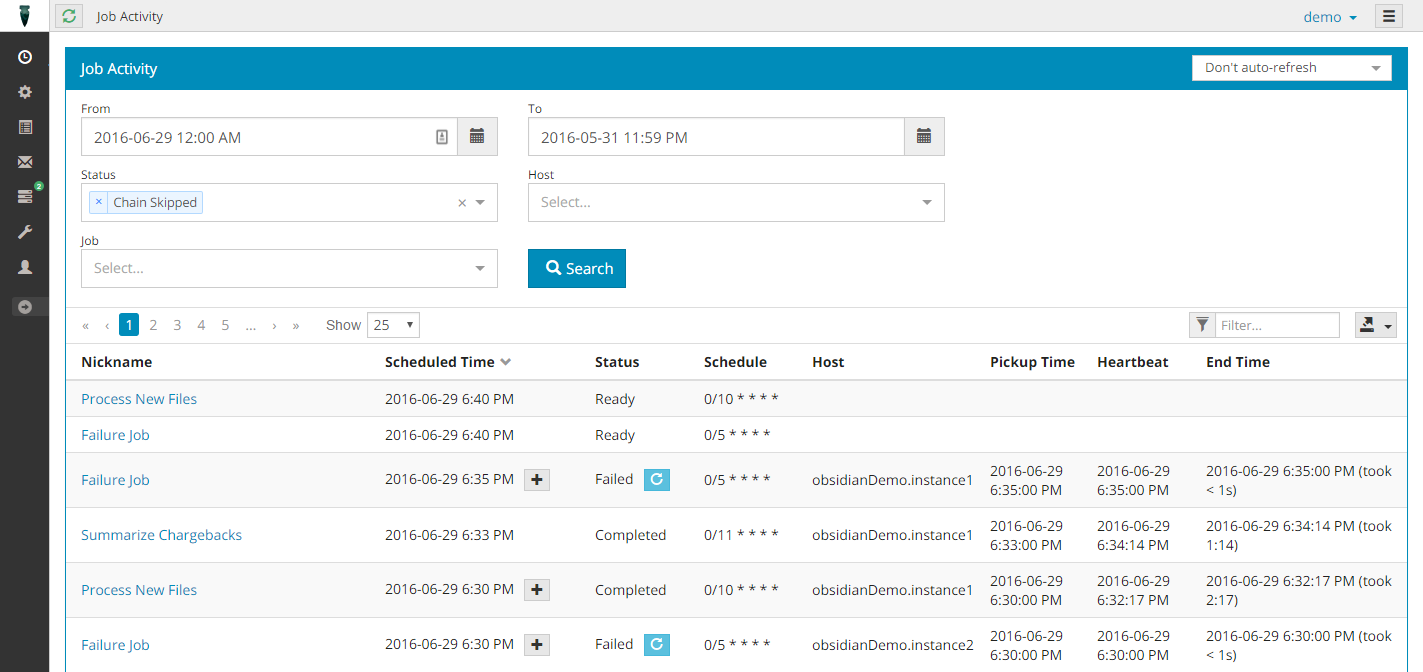Resubmit the 6:35 PM failed Failure Job
This screenshot has width=1423, height=672.
(656, 480)
